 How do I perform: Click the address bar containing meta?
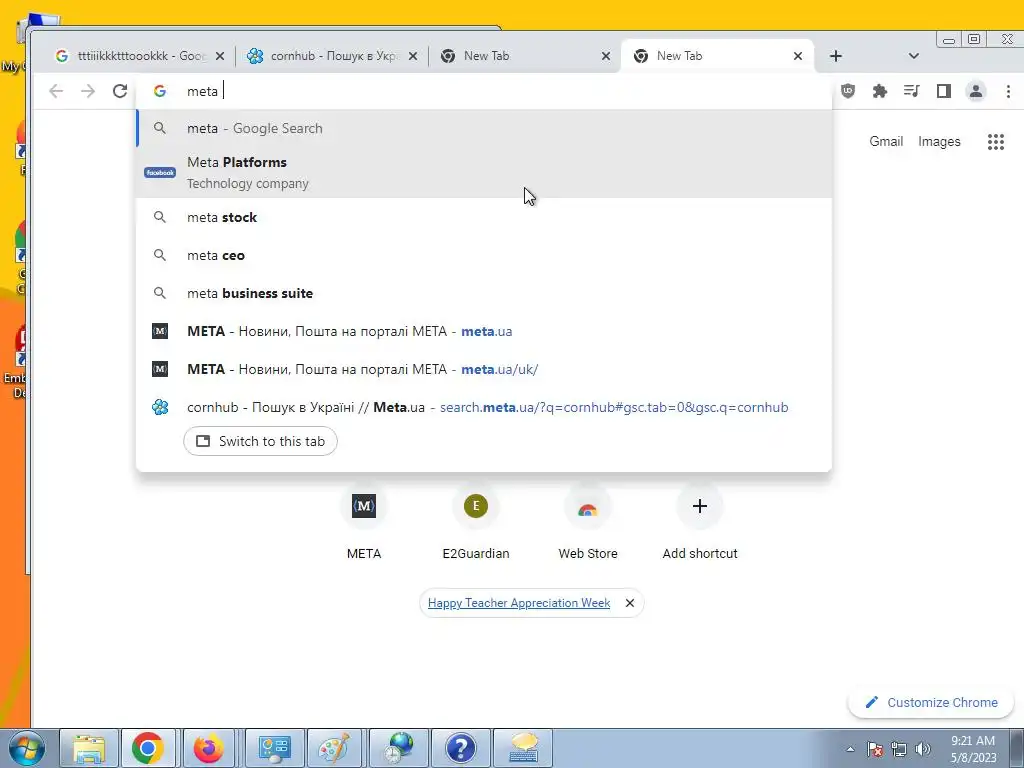click(x=483, y=91)
